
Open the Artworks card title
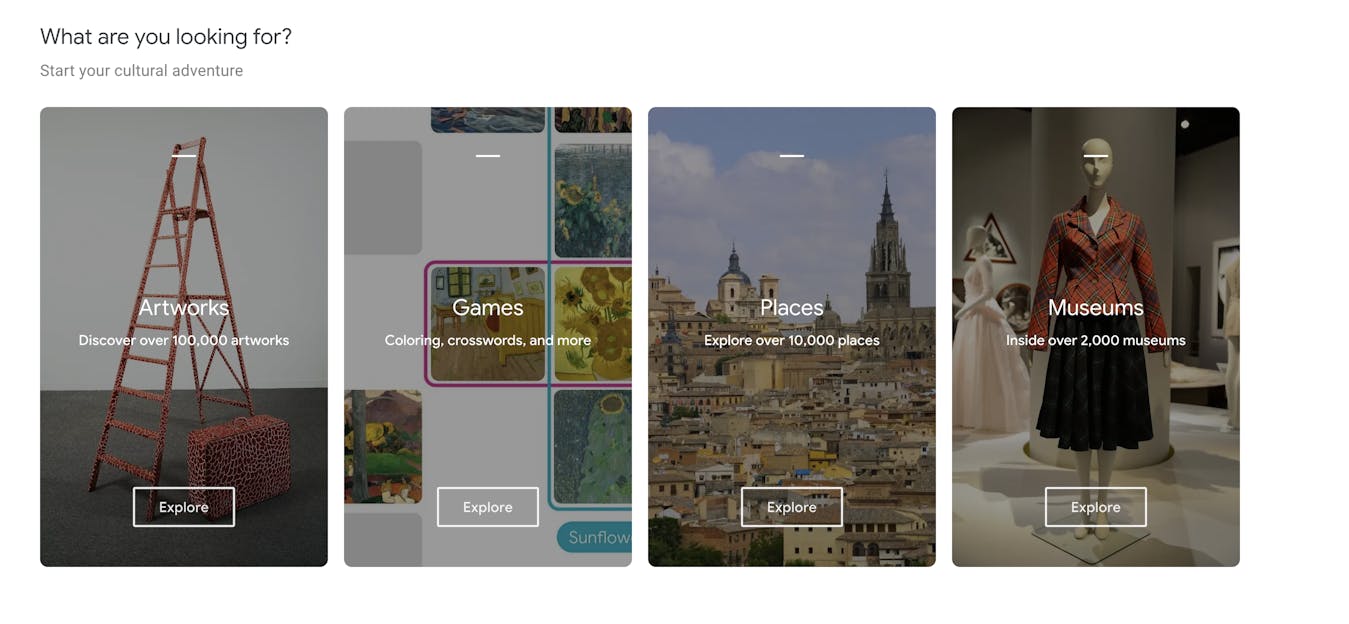pyautogui.click(x=184, y=308)
